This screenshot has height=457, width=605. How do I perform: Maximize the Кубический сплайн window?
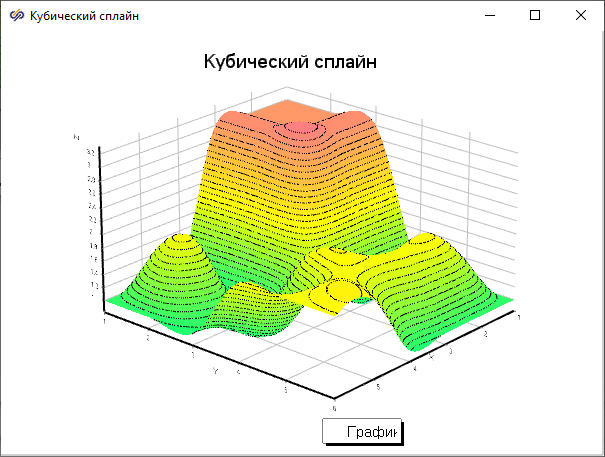535,16
